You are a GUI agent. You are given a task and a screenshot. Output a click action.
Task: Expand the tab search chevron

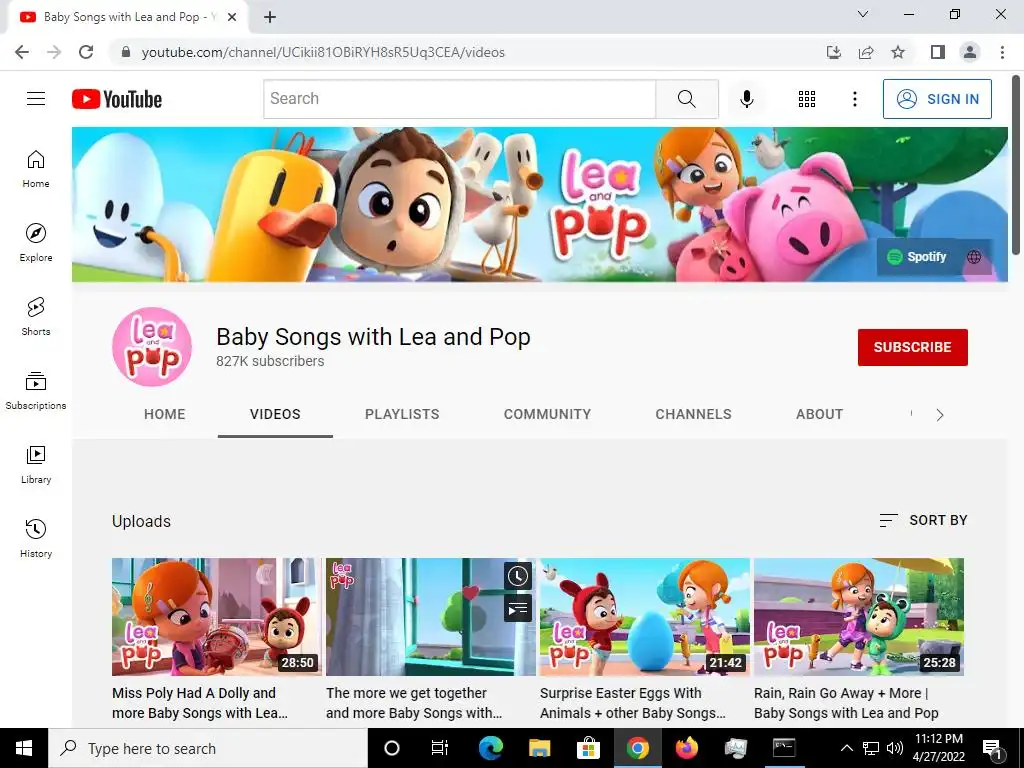tap(863, 14)
